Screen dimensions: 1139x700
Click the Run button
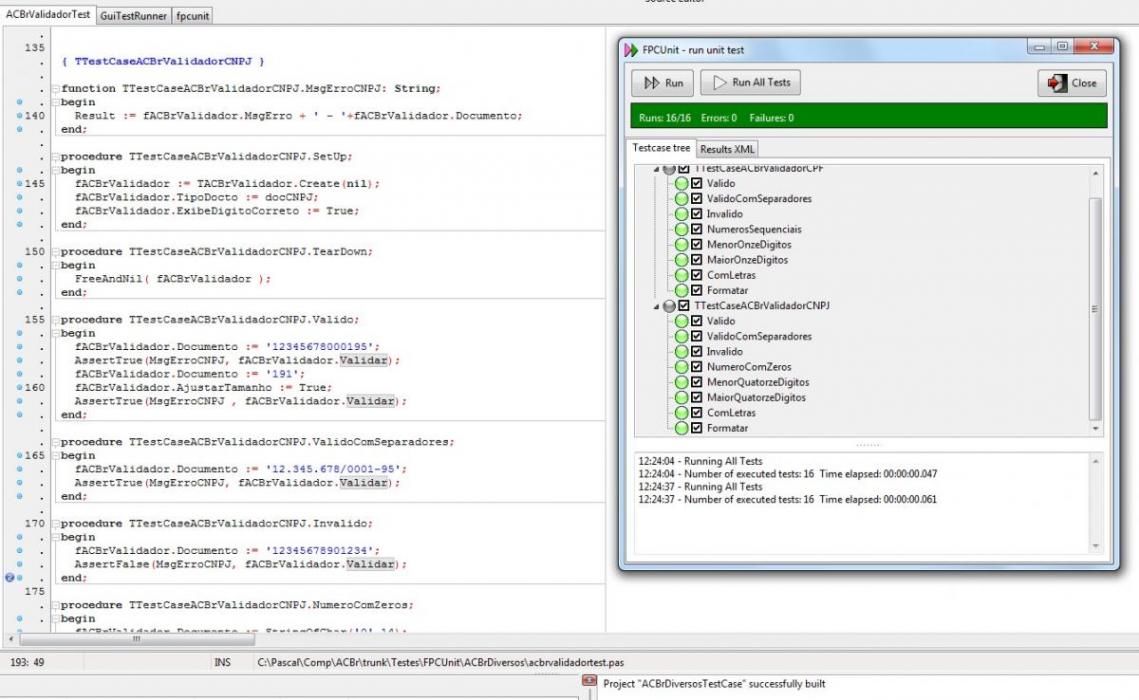point(662,83)
